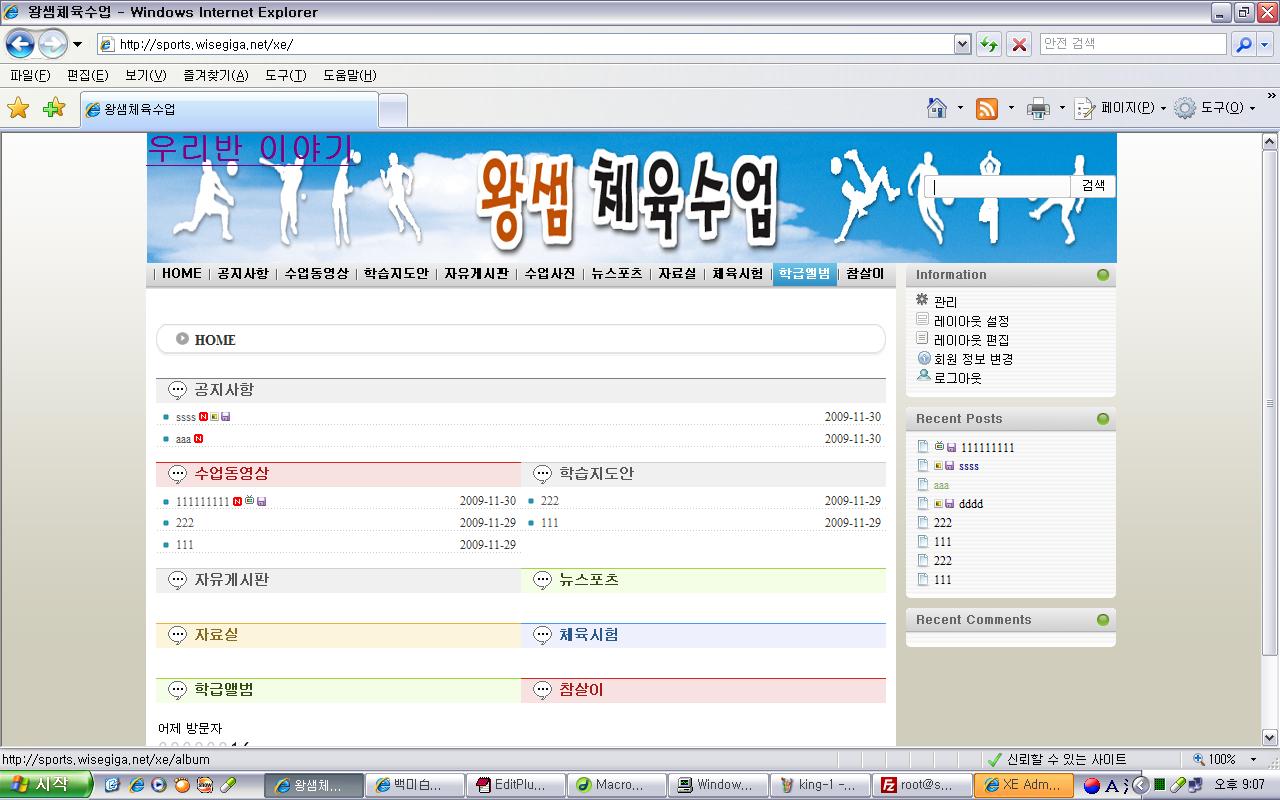The image size is (1280, 800).
Task: Open the 참살이 navigation menu item
Action: (865, 273)
